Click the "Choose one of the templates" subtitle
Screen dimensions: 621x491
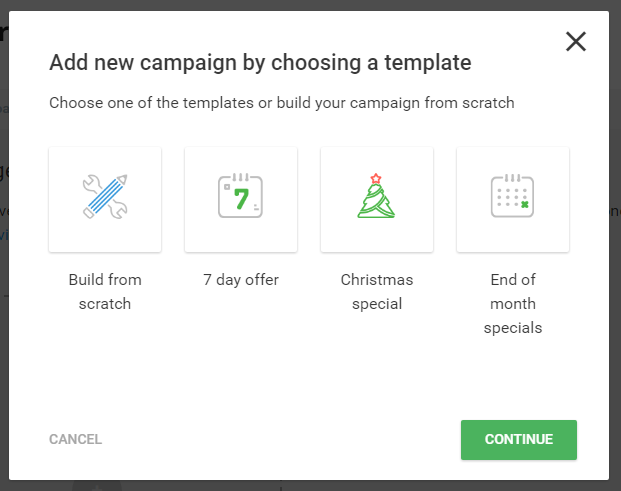click(x=282, y=103)
